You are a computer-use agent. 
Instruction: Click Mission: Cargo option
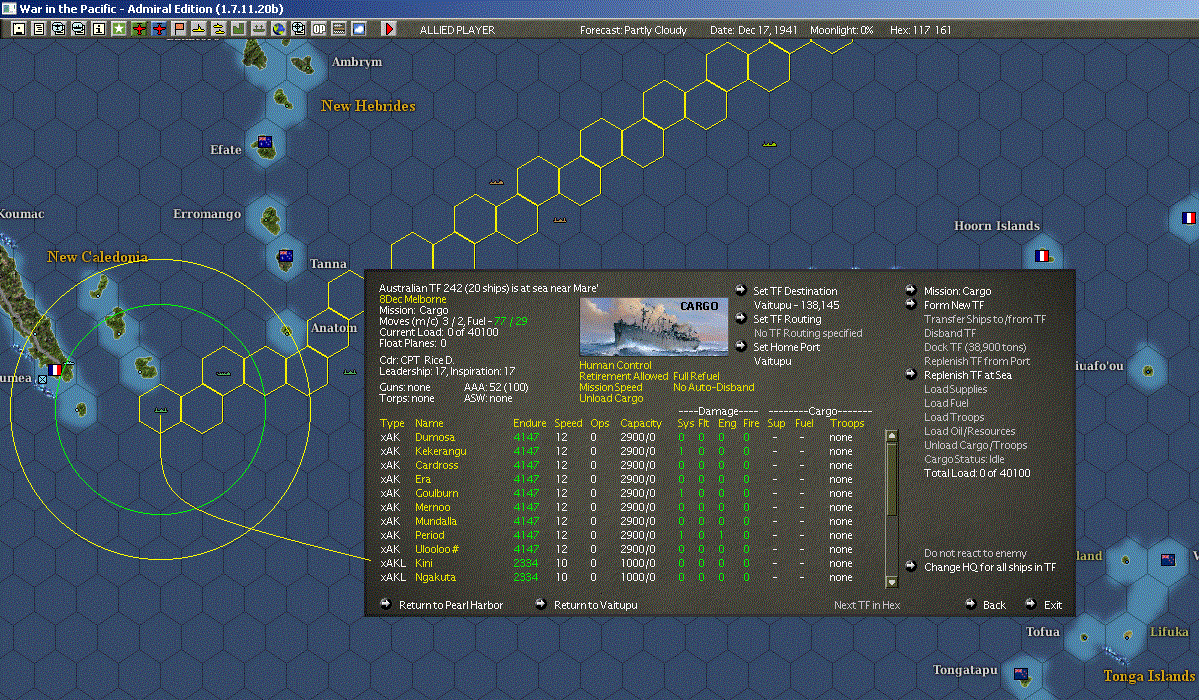[957, 291]
